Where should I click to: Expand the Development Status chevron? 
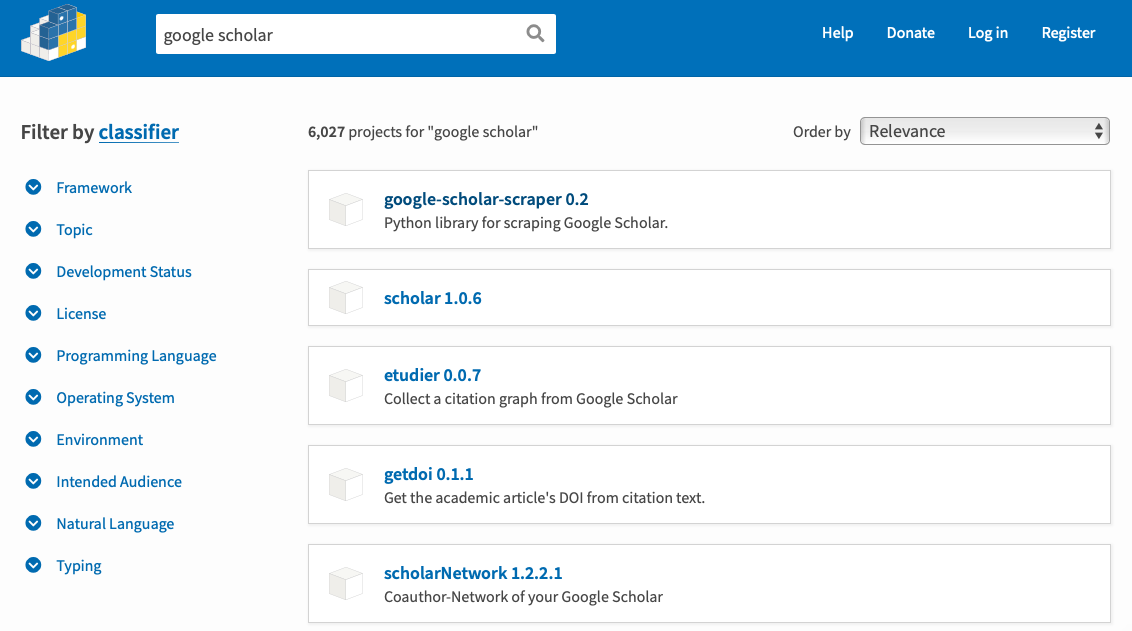point(33,271)
